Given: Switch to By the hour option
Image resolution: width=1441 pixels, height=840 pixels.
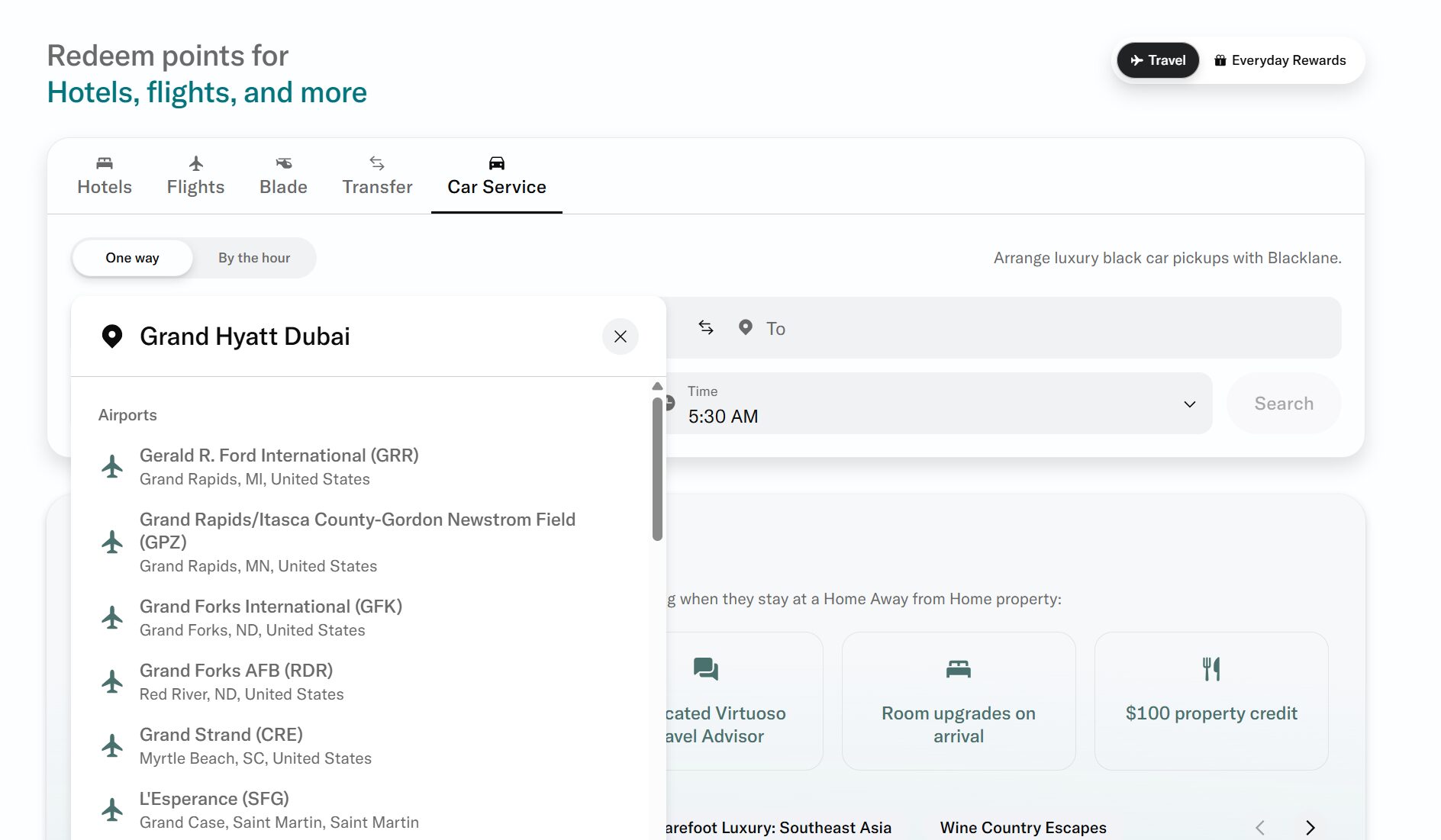Looking at the screenshot, I should (254, 258).
